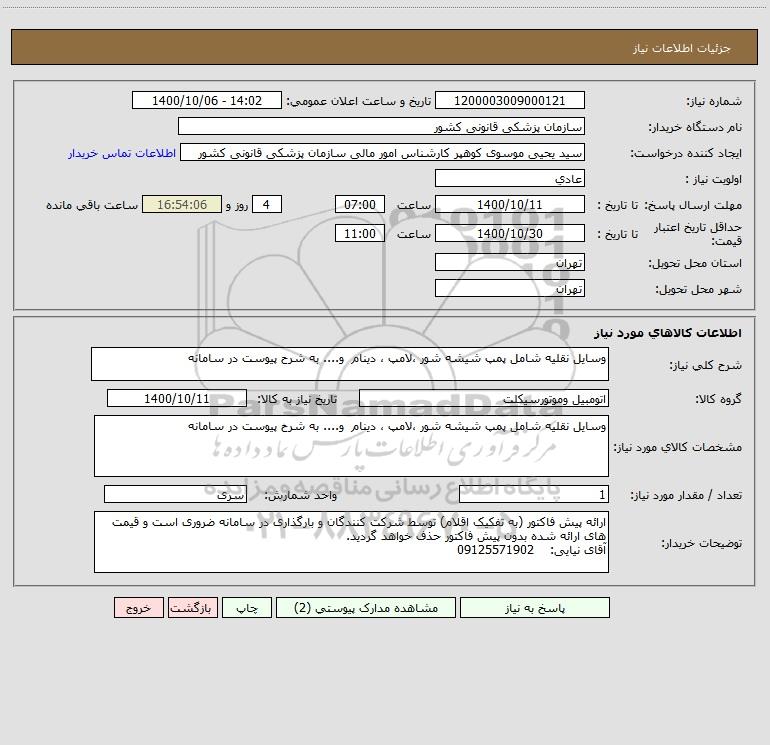Image resolution: width=770 pixels, height=745 pixels.
Task: Click the general description box beside شرح کلی نیاز
Action: coord(350,364)
